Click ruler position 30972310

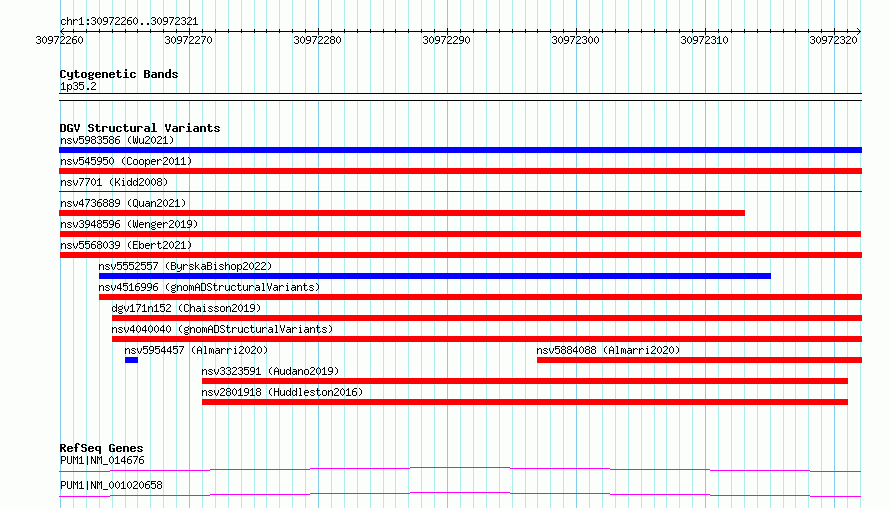[704, 40]
